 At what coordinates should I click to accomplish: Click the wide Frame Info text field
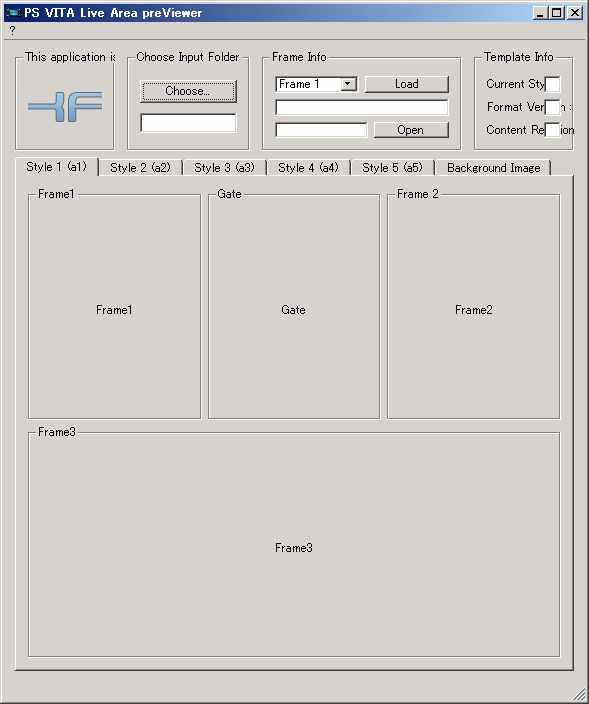tap(362, 108)
